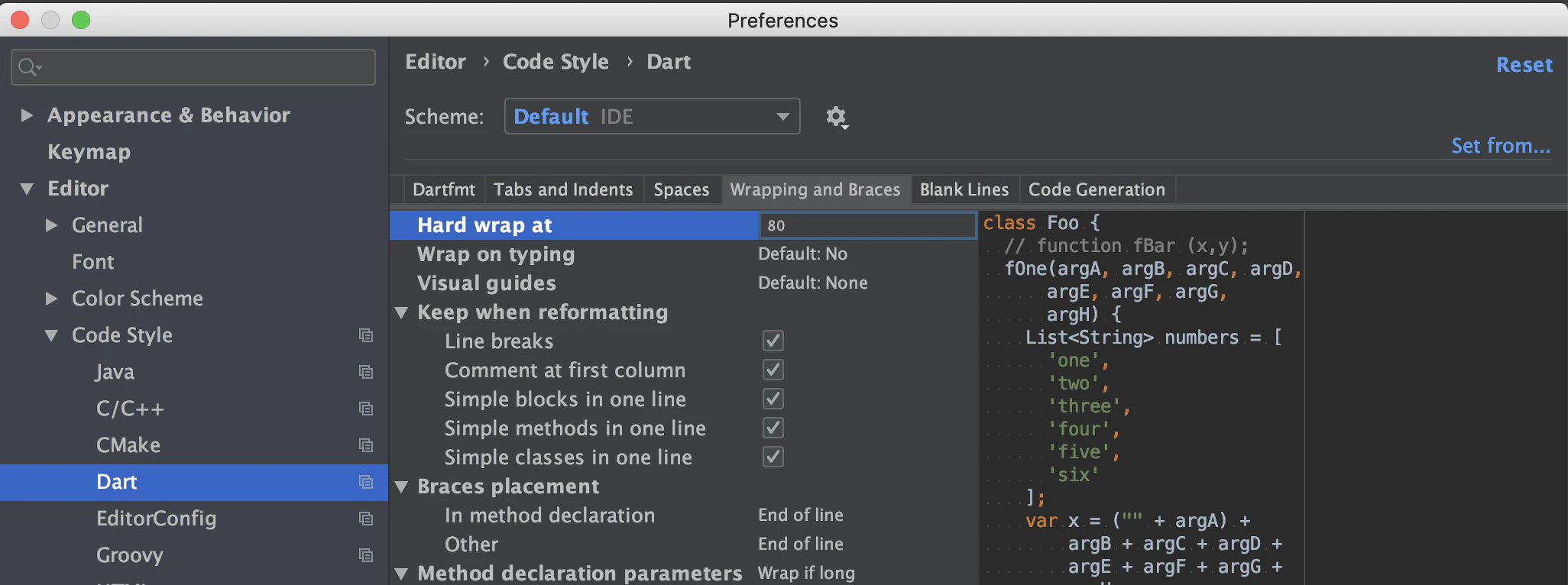
Task: Switch to the Dartfmt tab
Action: click(444, 189)
